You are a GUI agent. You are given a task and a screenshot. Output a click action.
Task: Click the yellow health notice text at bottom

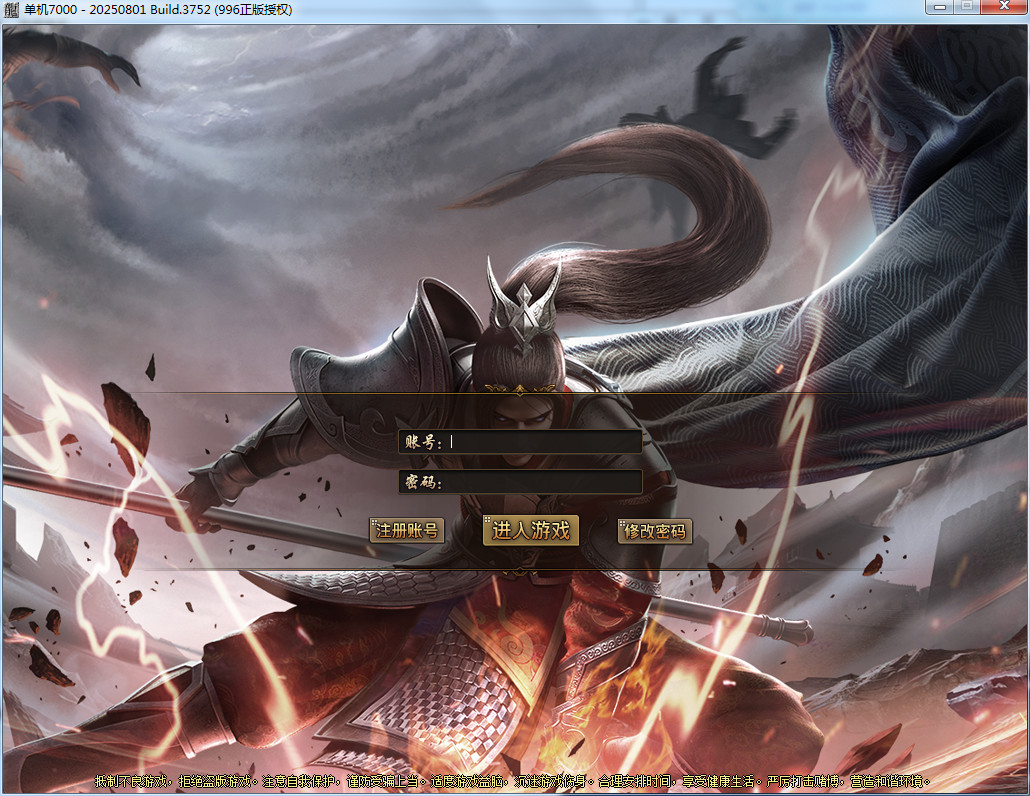click(514, 780)
